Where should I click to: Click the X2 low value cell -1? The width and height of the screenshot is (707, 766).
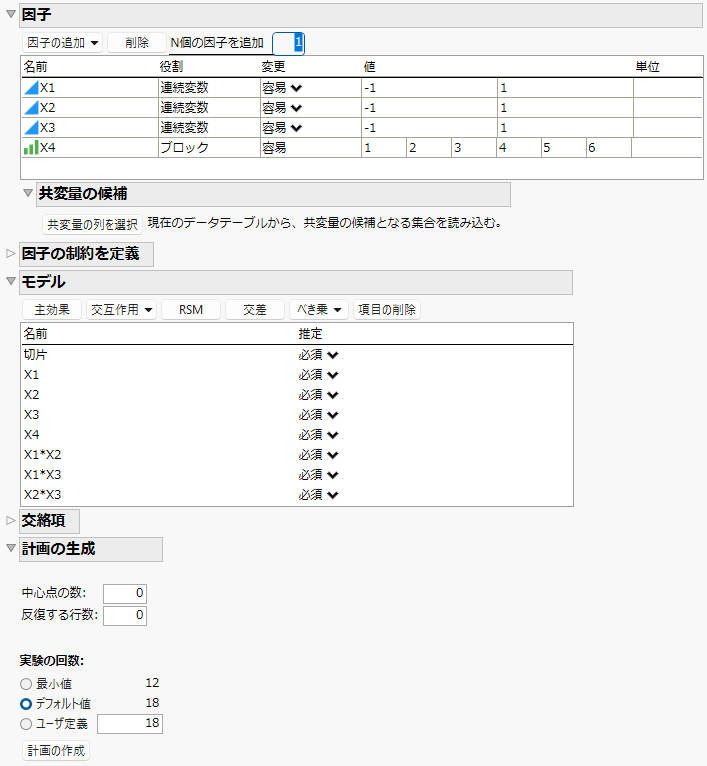[429, 108]
